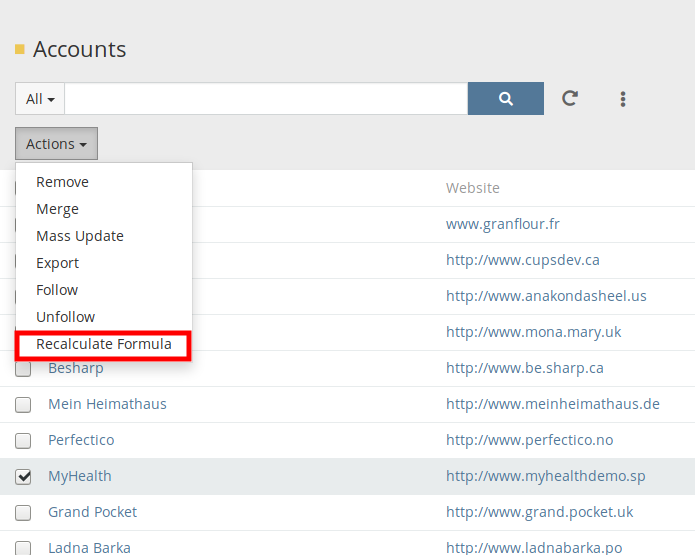The image size is (695, 555).
Task: Sort by Website column header
Action: [x=472, y=188]
